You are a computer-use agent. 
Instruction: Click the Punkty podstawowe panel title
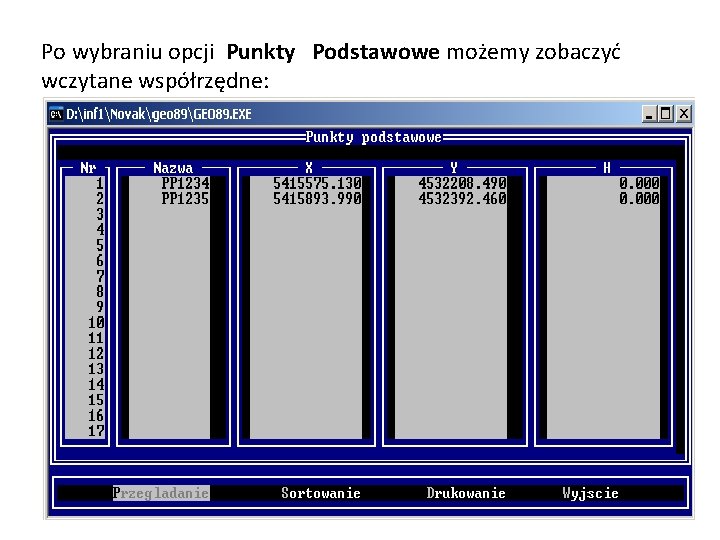(373, 137)
